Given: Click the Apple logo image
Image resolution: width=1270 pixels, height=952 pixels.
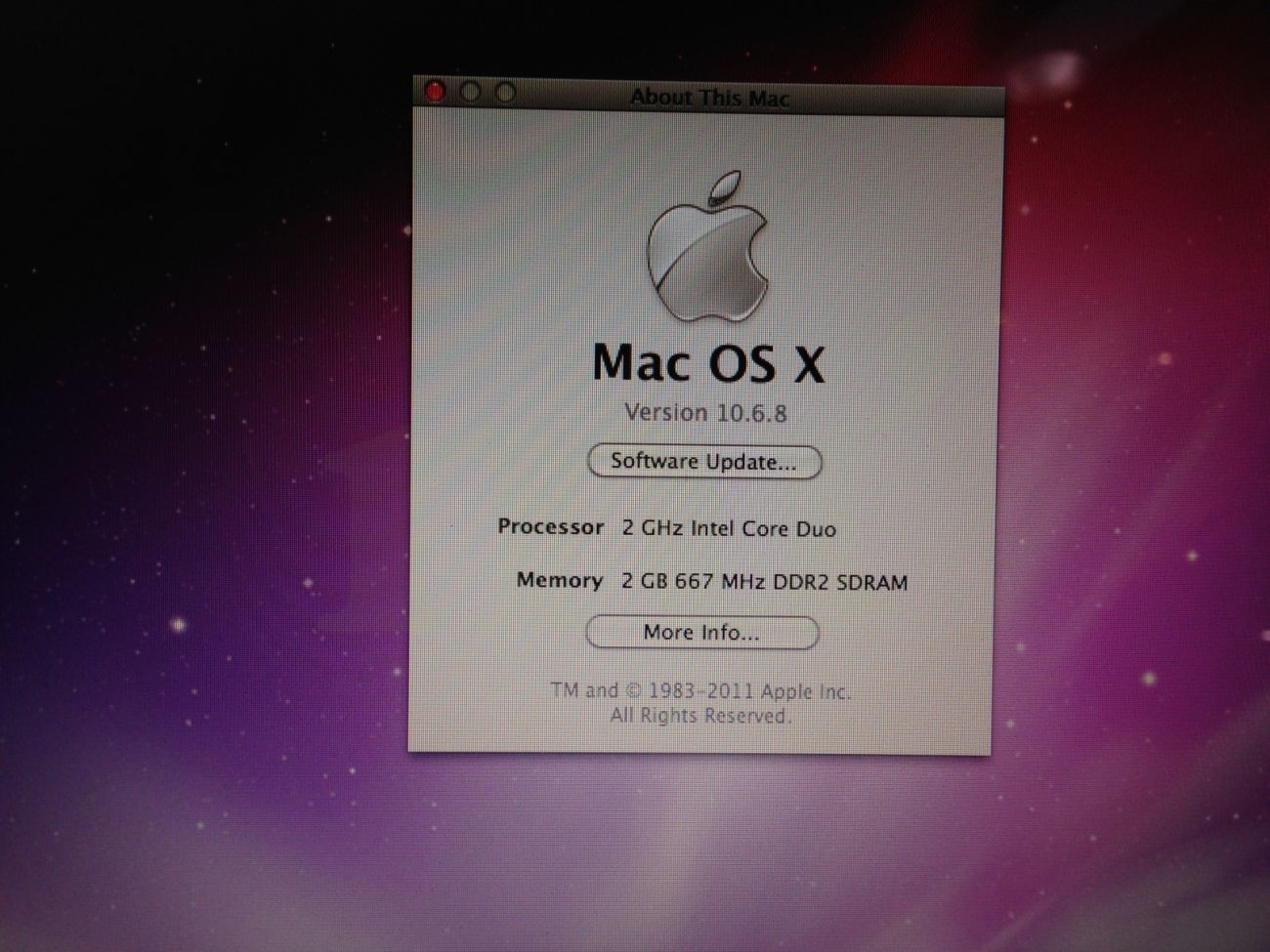Looking at the screenshot, I should 706,246.
